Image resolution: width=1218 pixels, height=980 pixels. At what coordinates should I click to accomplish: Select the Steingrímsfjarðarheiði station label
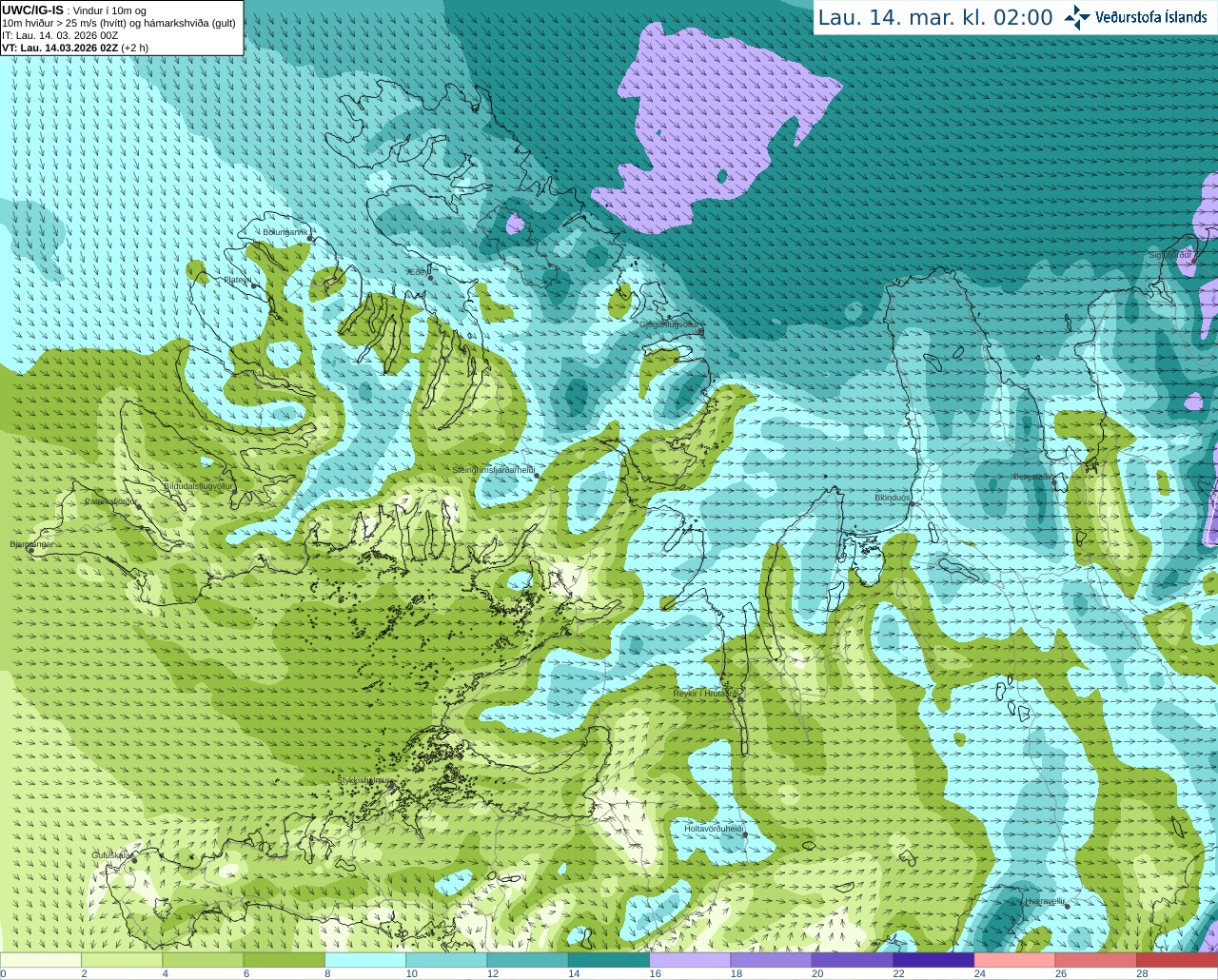493,470
